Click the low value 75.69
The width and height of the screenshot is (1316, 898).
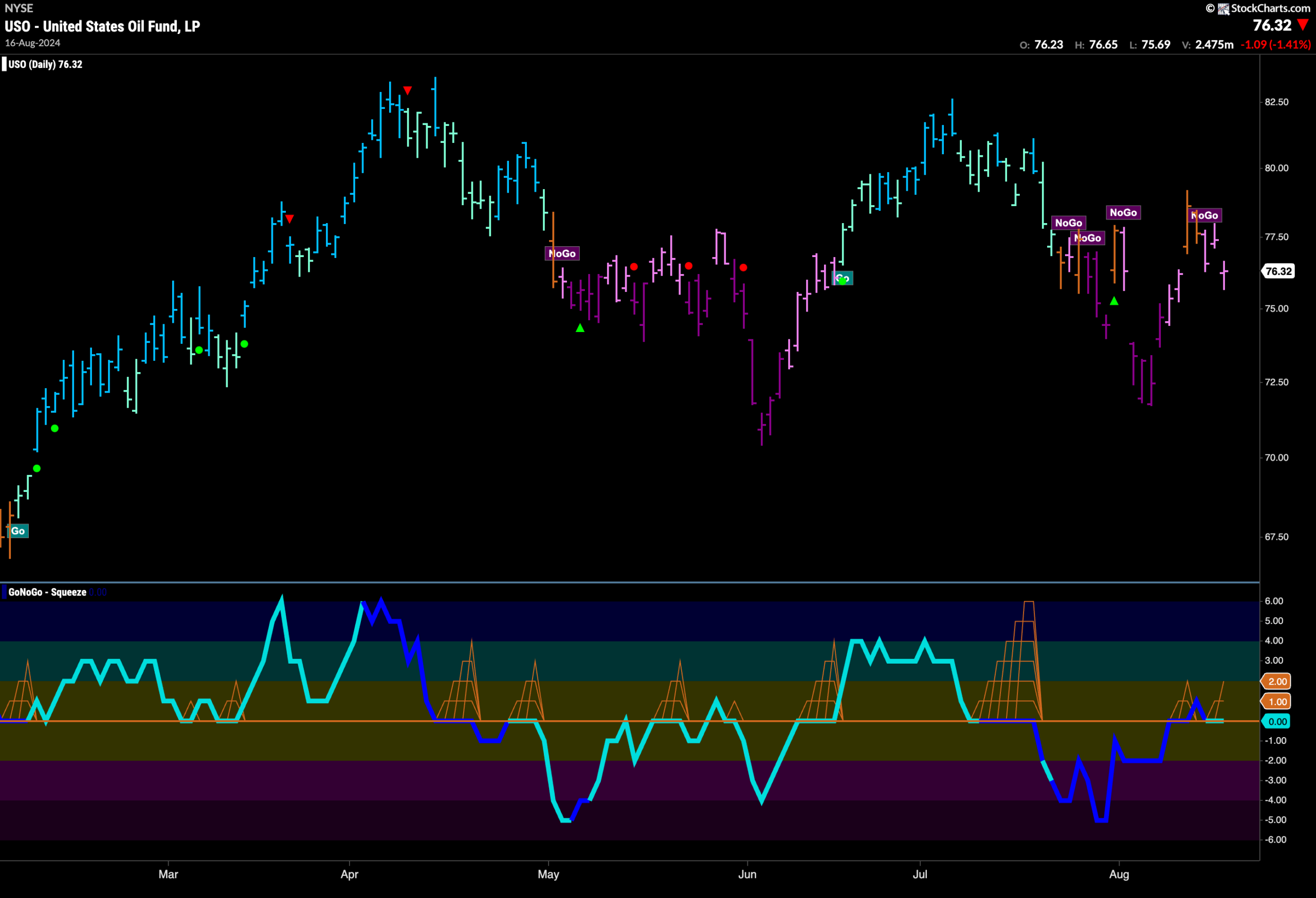(1156, 44)
